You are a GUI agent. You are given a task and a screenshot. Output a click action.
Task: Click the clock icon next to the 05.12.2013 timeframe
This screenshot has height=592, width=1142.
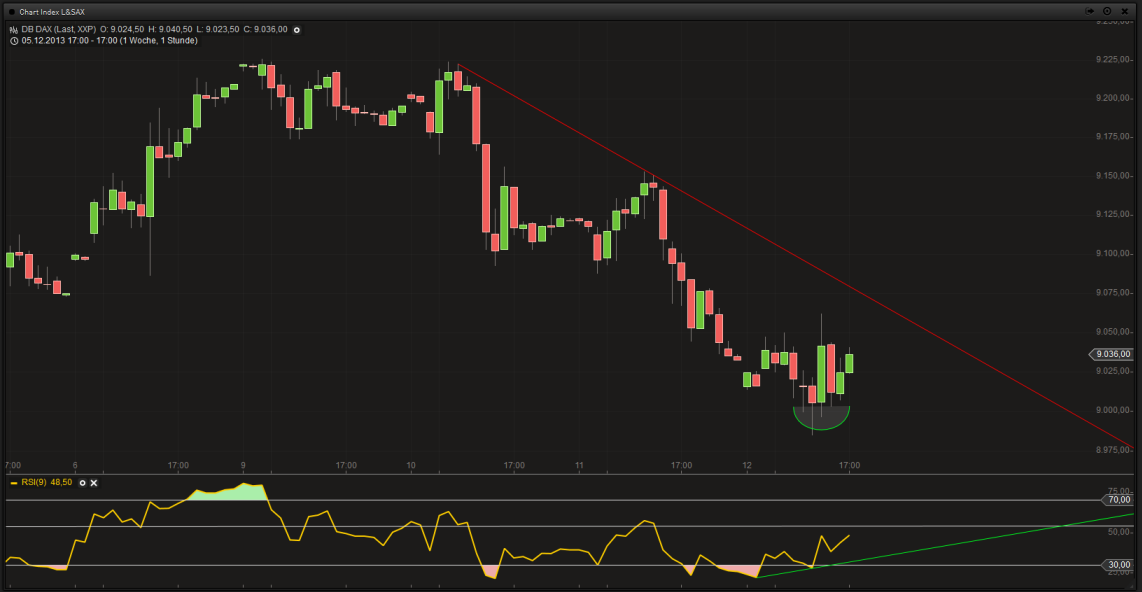(x=13, y=41)
